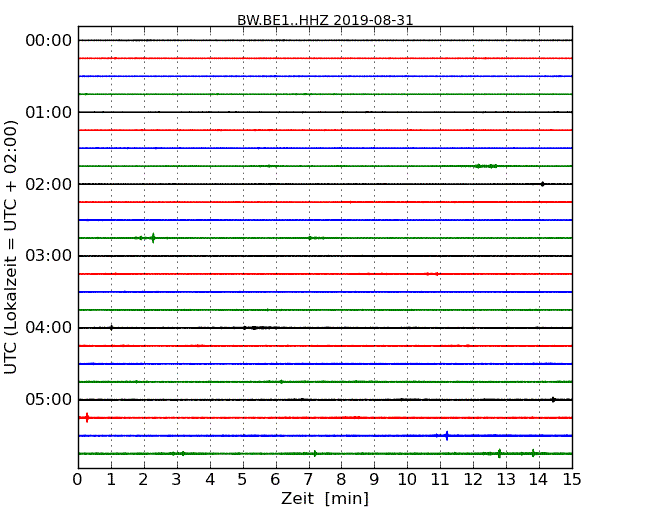The height and width of the screenshot is (520, 650).
Task: Click x-axis tick label 15
Action: (572, 480)
